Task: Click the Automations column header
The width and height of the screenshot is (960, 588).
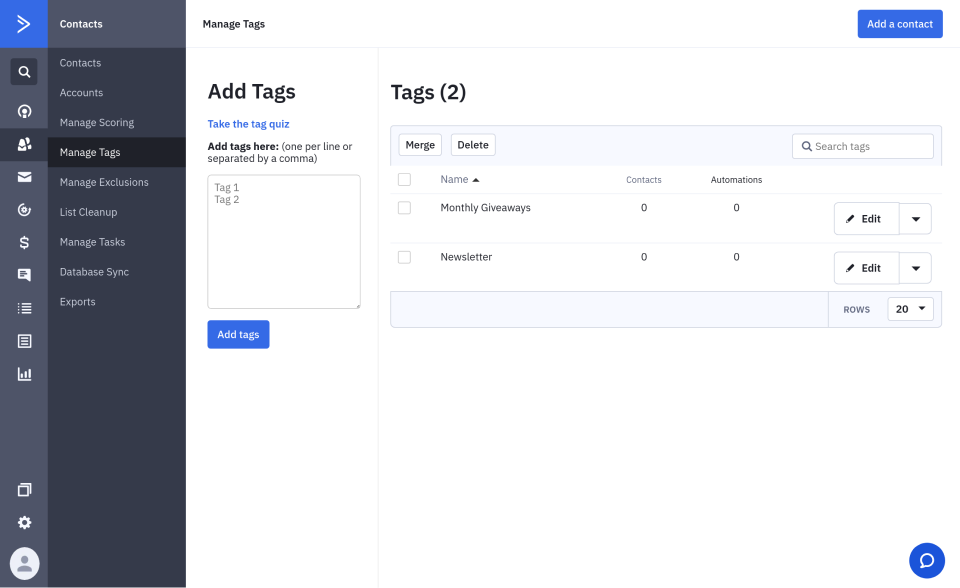Action: pyautogui.click(x=737, y=180)
